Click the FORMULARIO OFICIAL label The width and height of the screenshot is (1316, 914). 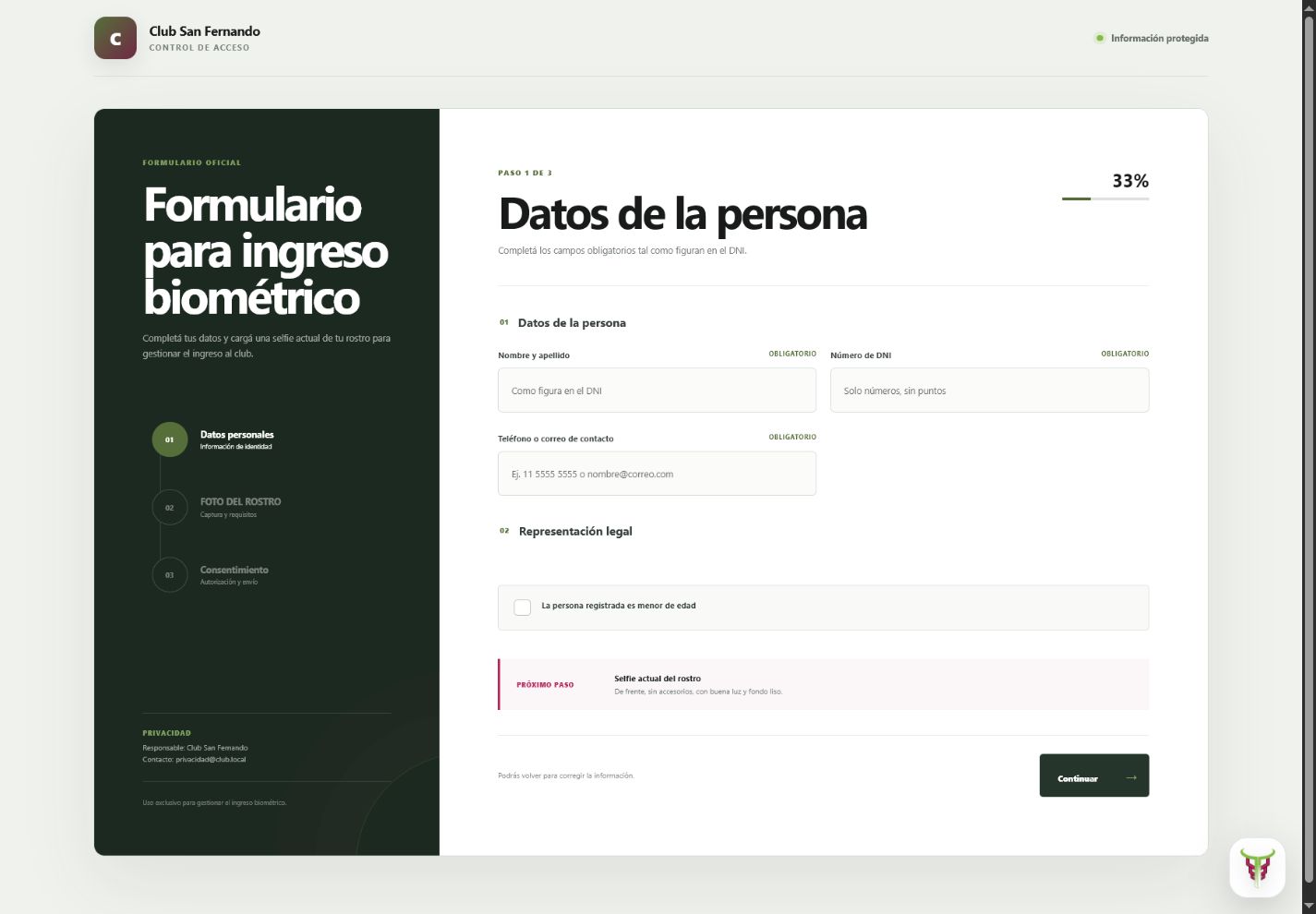pos(192,162)
